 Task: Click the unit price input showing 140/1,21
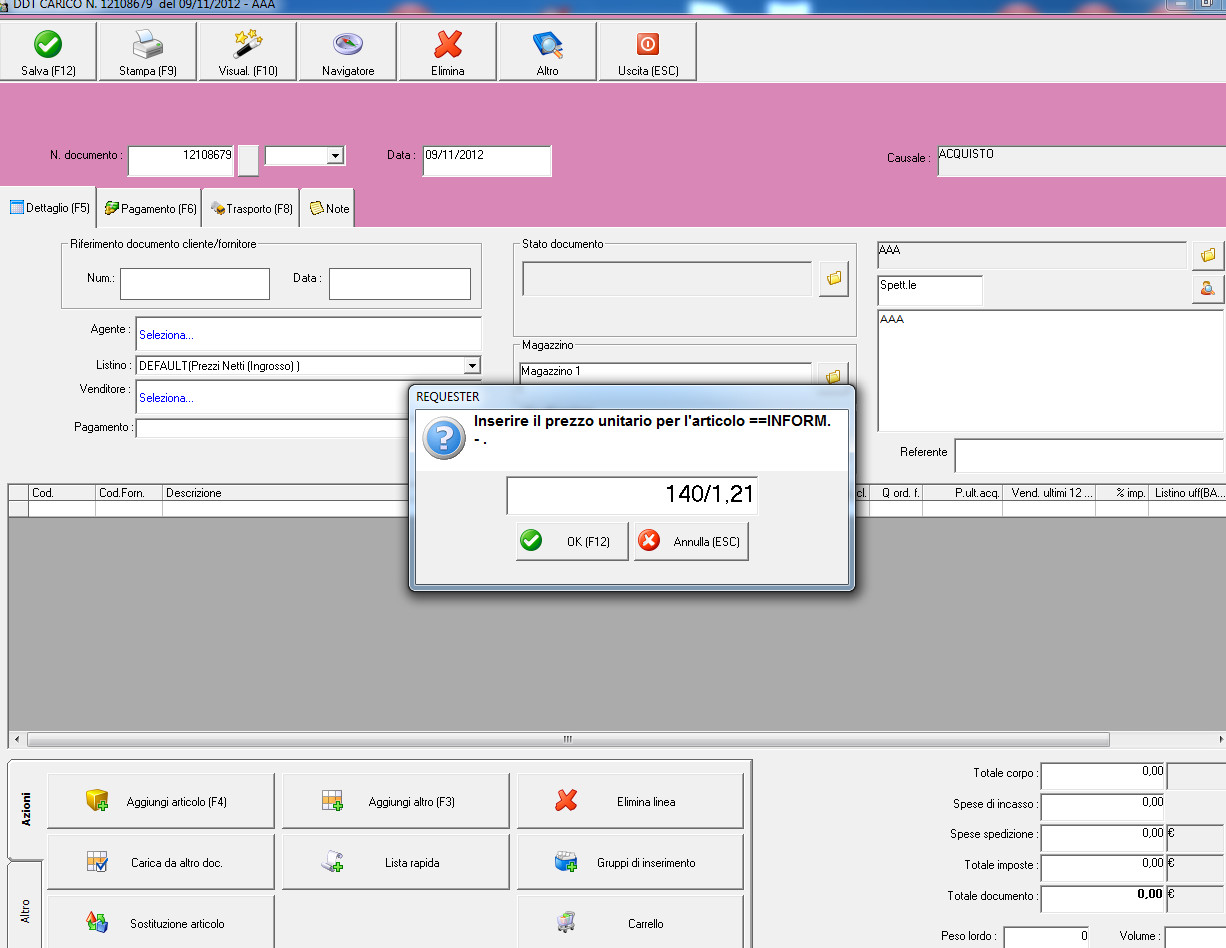[x=632, y=495]
